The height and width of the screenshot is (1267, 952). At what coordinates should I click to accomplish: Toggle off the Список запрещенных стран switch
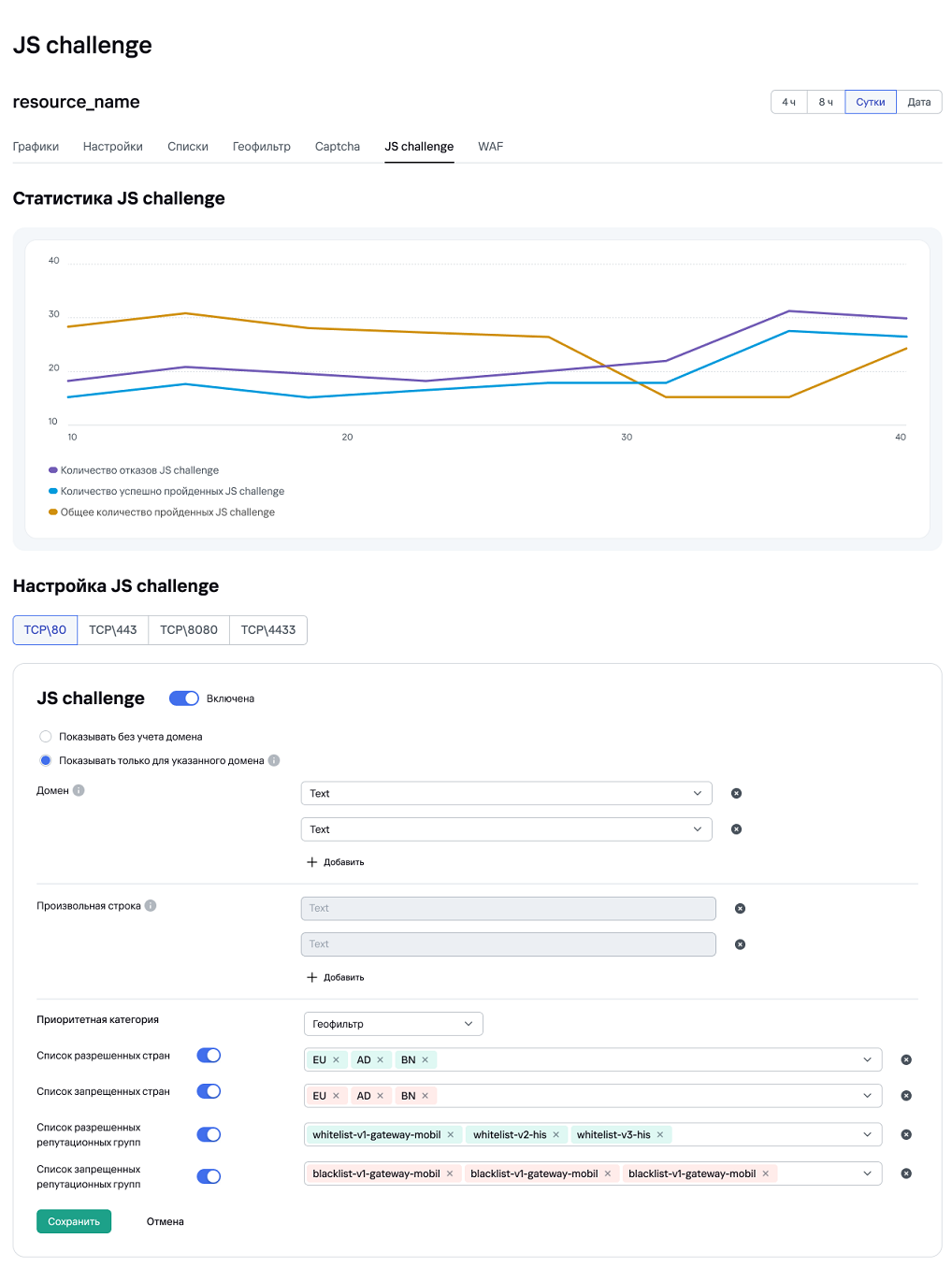point(209,1091)
